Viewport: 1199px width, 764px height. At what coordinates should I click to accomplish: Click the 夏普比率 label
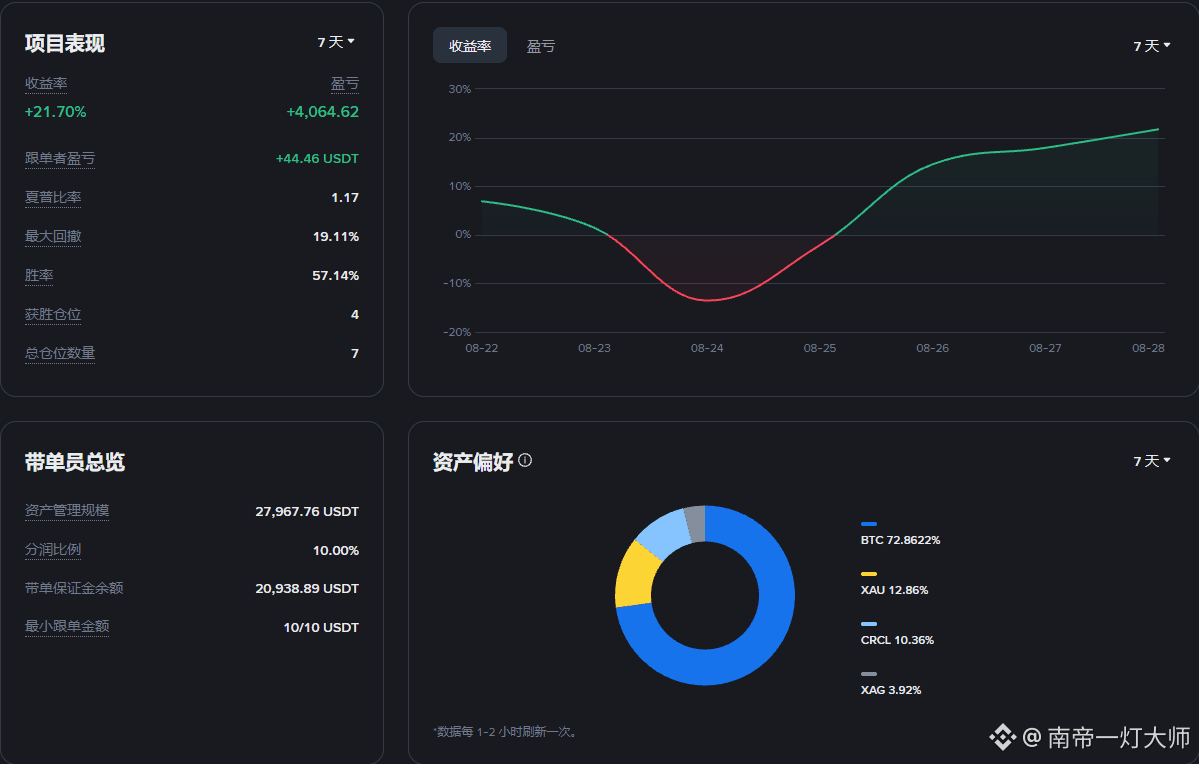pyautogui.click(x=53, y=197)
